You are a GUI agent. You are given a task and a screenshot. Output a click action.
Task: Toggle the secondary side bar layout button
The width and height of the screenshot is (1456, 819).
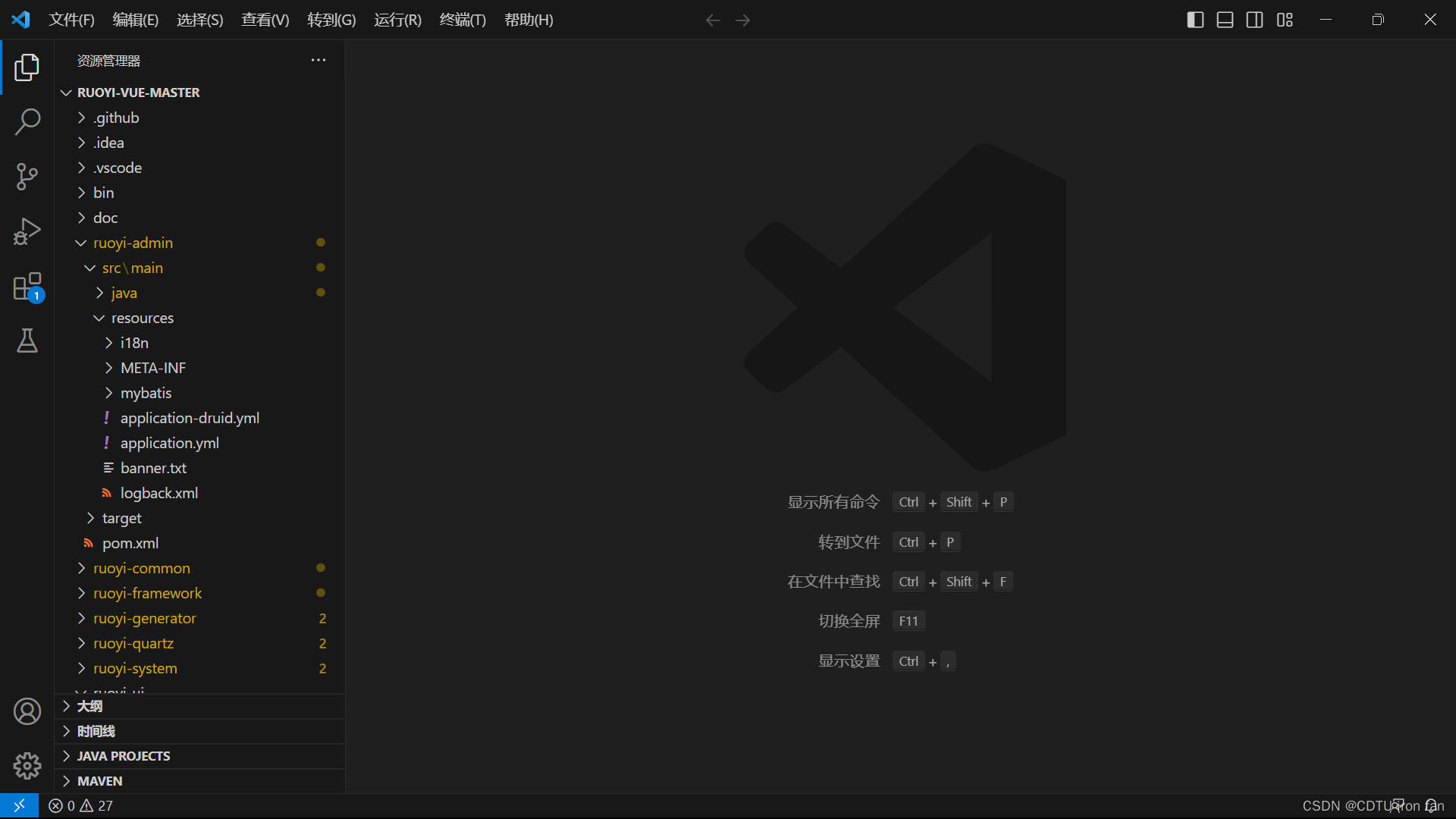click(x=1254, y=20)
